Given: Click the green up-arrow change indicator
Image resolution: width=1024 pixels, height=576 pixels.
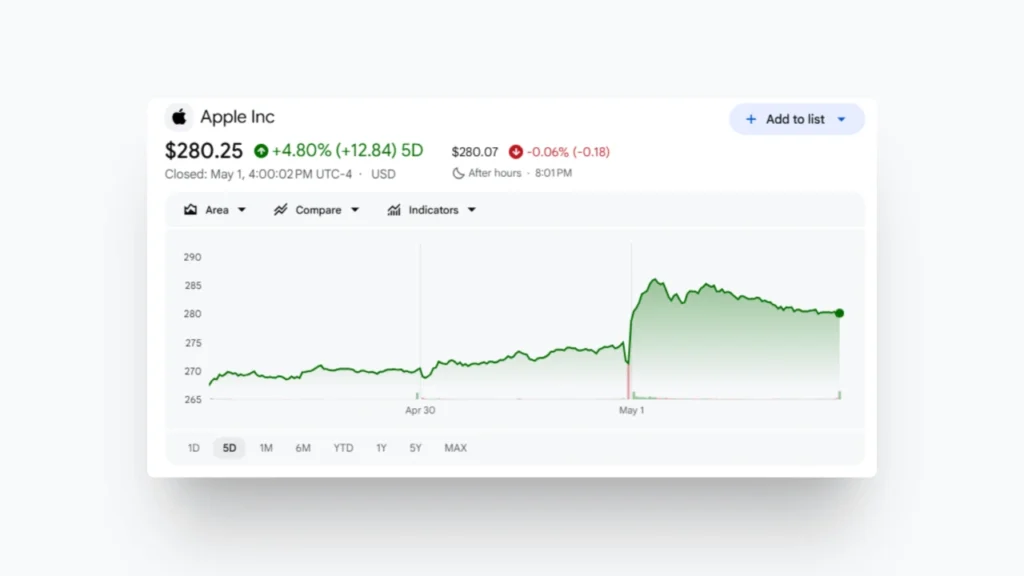Looking at the screenshot, I should tap(261, 151).
